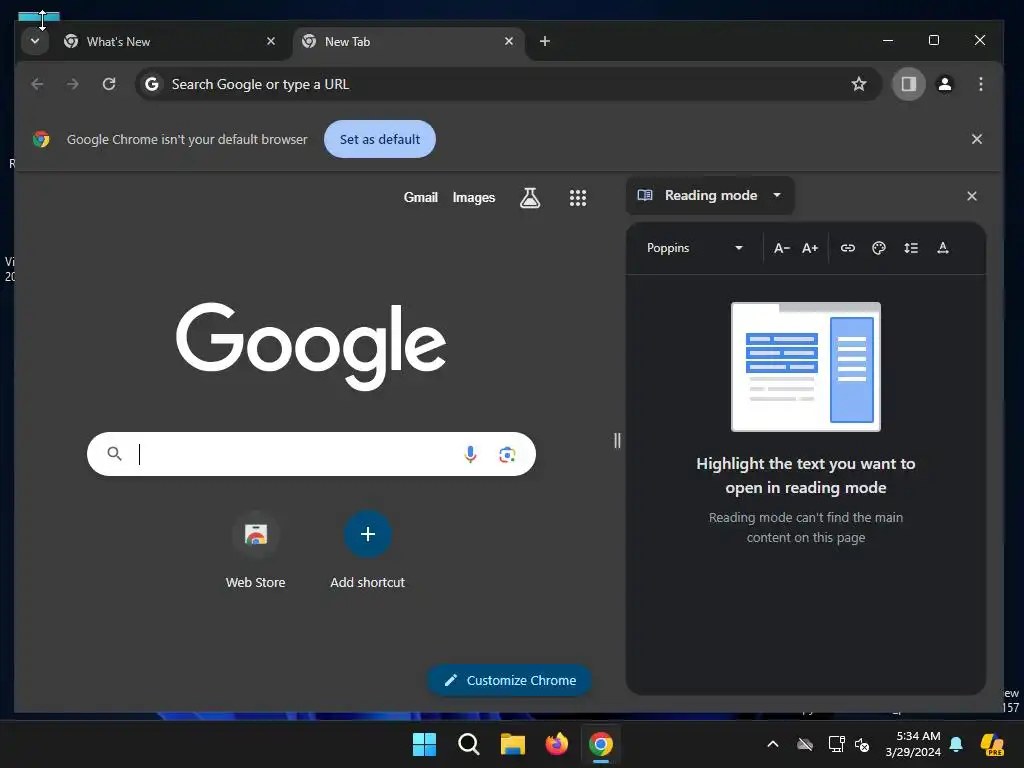Go back to previous page
This screenshot has height=768, width=1024.
coord(37,84)
